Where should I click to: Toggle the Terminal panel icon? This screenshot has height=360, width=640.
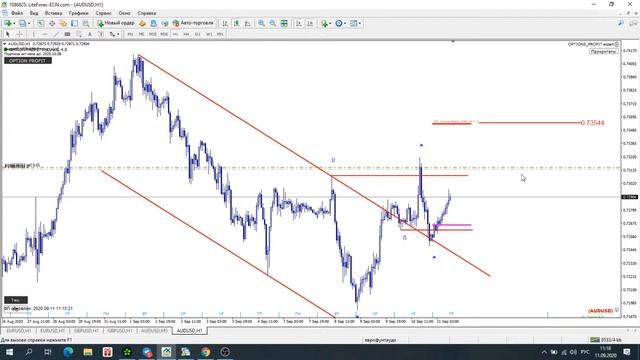[x=74, y=23]
